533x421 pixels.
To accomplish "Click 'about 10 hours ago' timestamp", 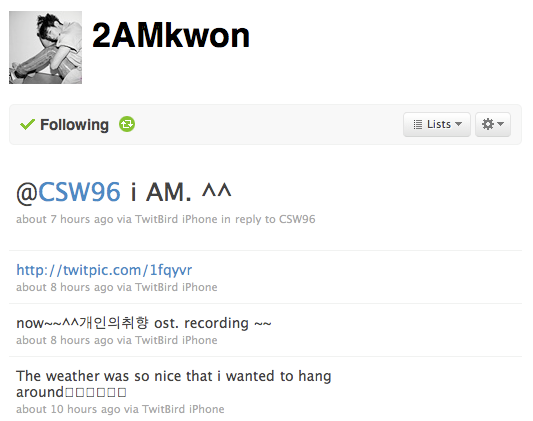I will coord(68,409).
